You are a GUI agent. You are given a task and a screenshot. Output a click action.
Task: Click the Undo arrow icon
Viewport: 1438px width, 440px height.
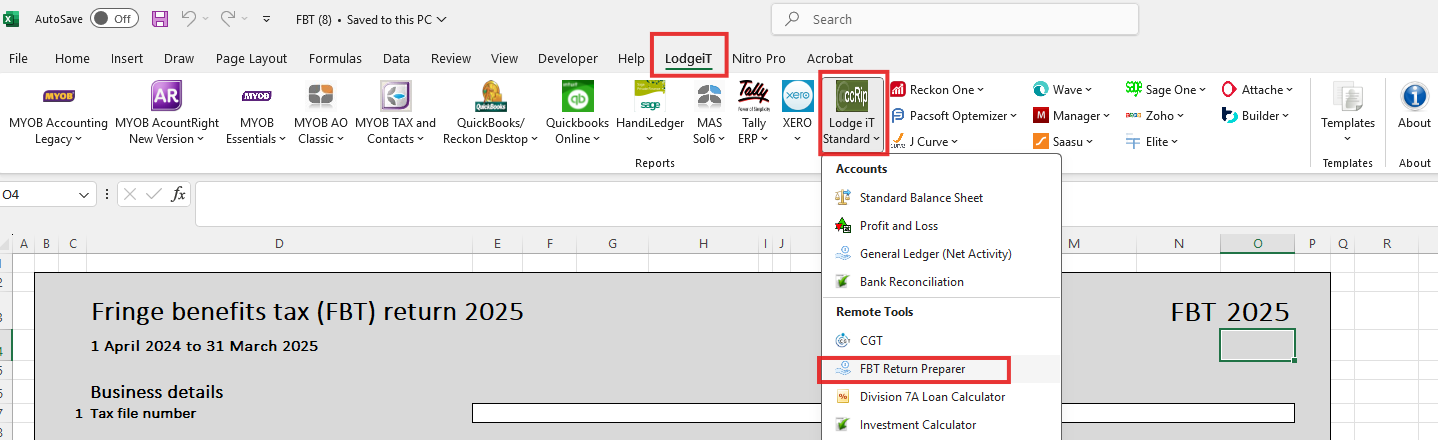(190, 18)
